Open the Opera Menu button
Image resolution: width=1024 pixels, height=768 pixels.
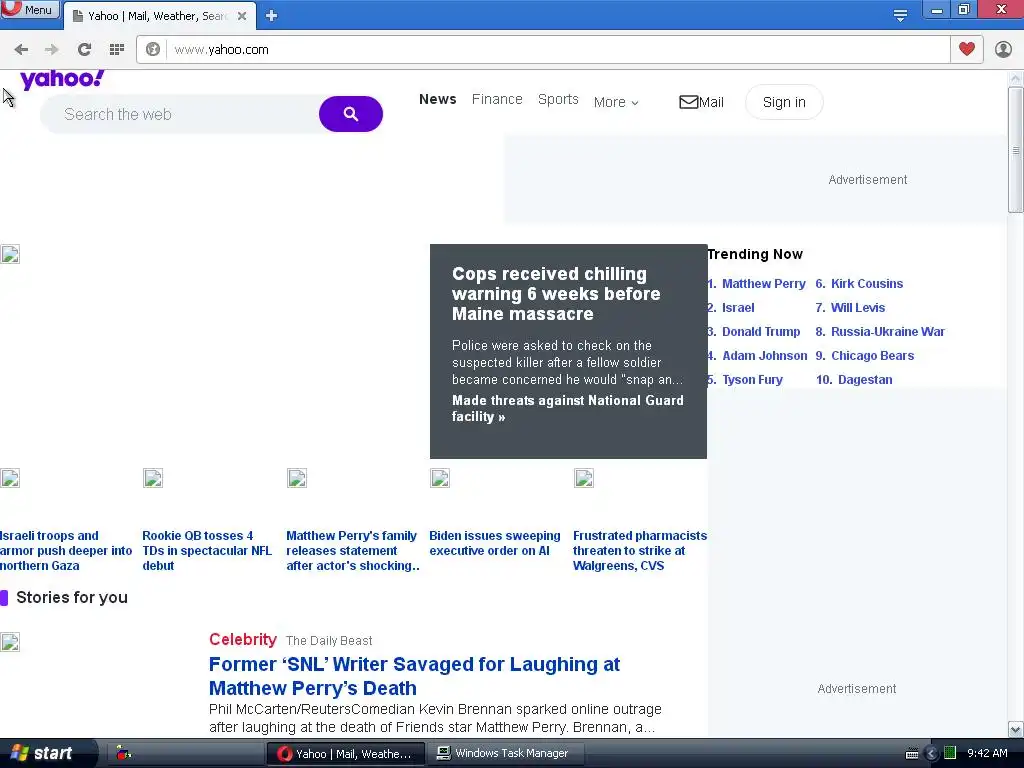(x=30, y=10)
